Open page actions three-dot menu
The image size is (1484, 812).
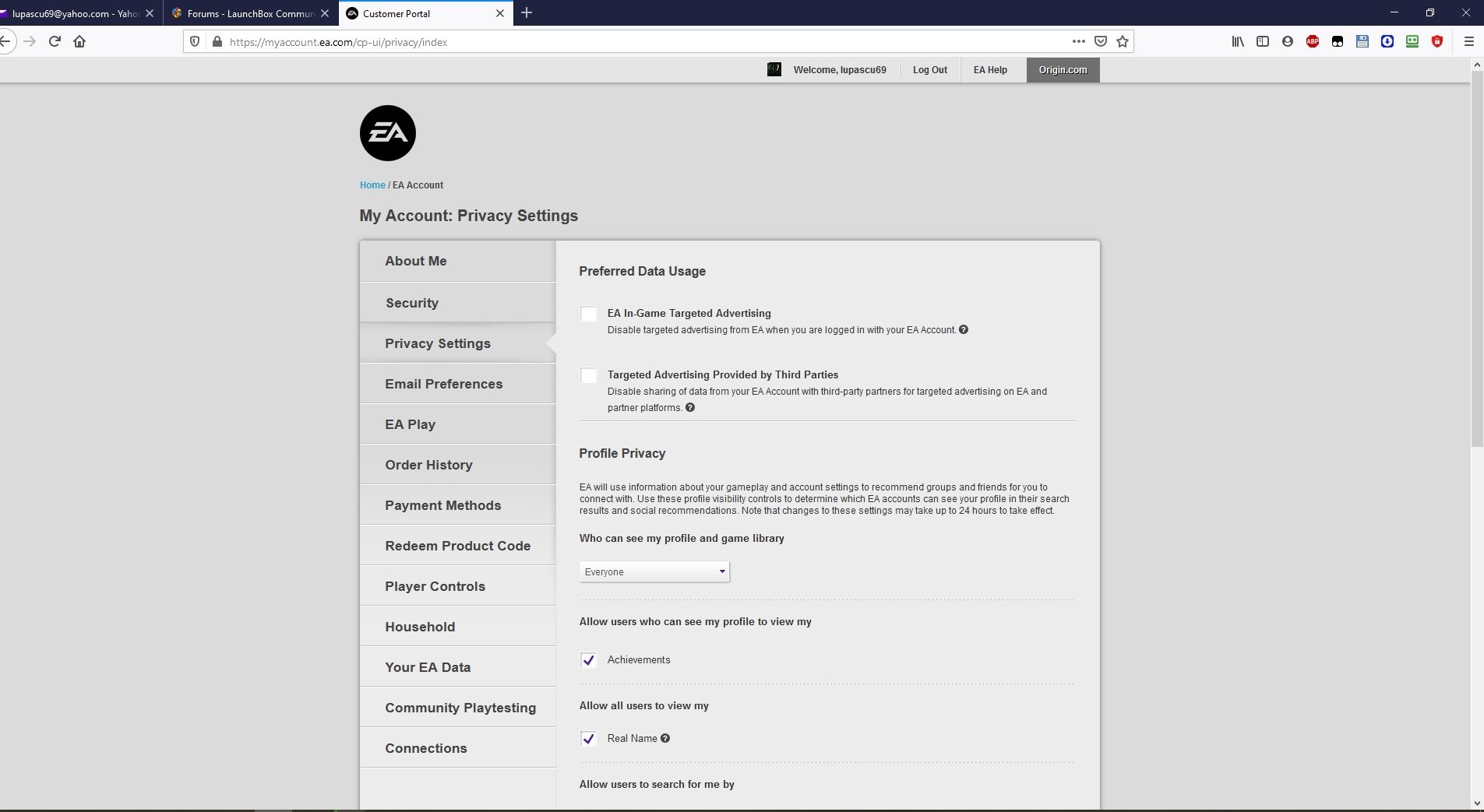point(1079,42)
